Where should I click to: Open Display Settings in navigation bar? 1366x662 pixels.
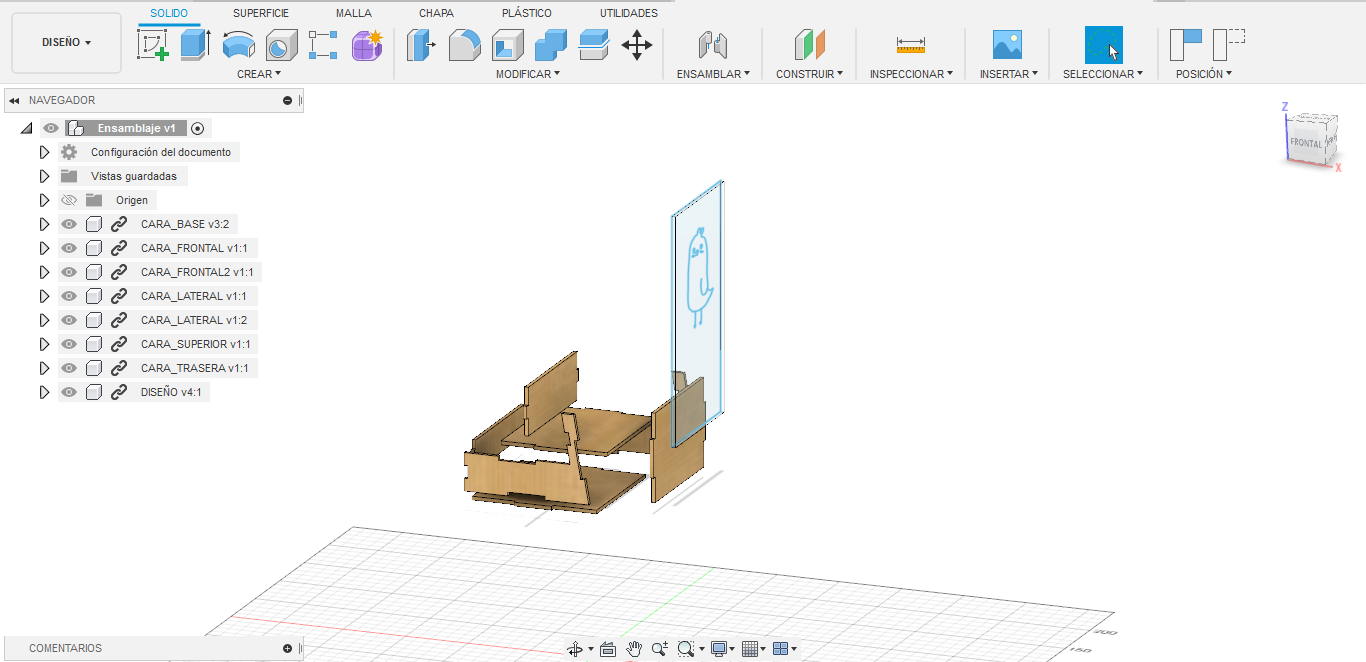720,649
